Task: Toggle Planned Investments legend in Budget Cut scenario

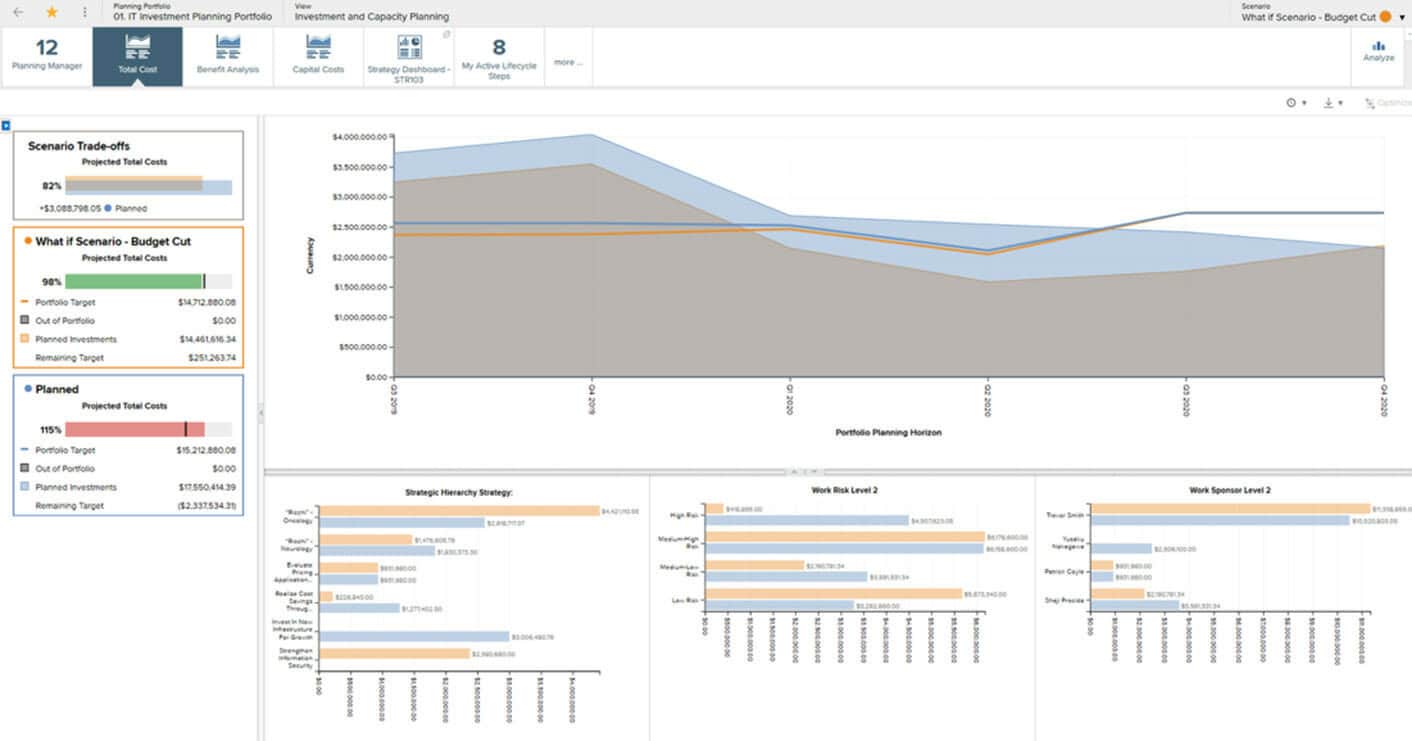Action: coord(25,339)
